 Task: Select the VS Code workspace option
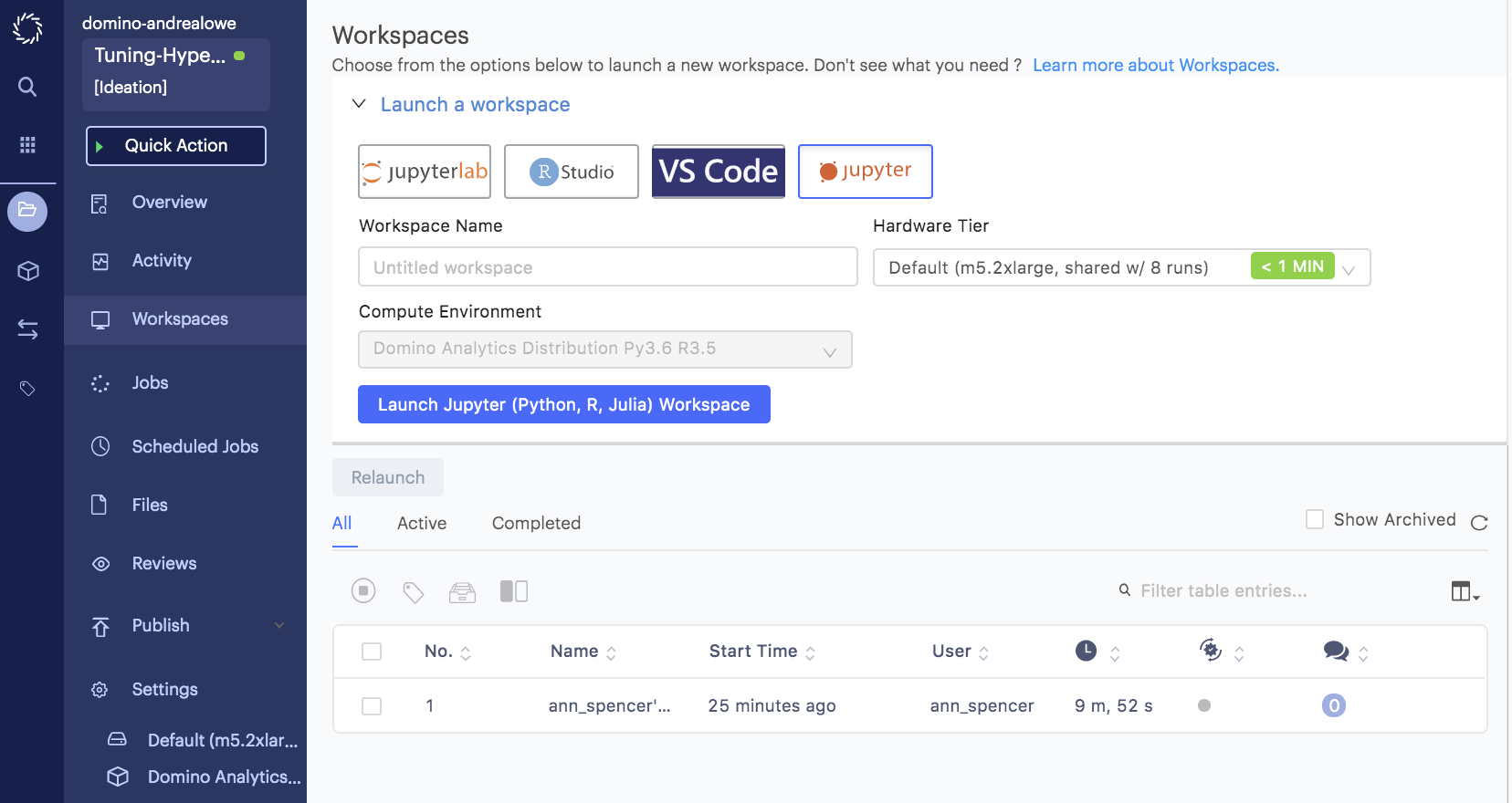[719, 172]
